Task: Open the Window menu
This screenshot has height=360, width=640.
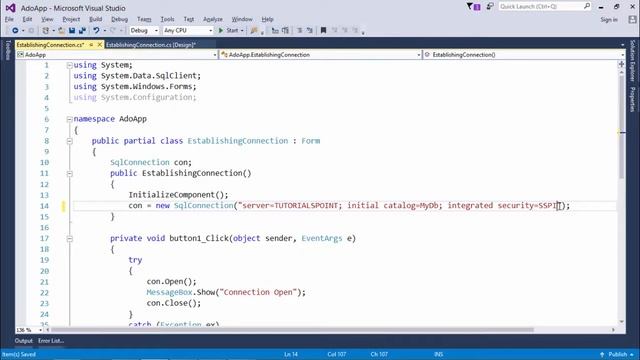Action: [242, 19]
